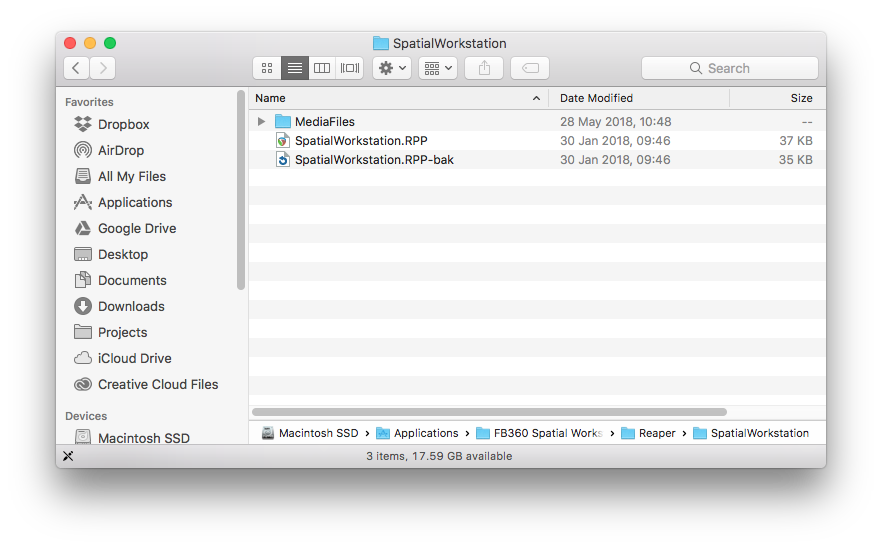Click the Devices section heading
Viewport: 882px width, 548px height.
[x=86, y=416]
